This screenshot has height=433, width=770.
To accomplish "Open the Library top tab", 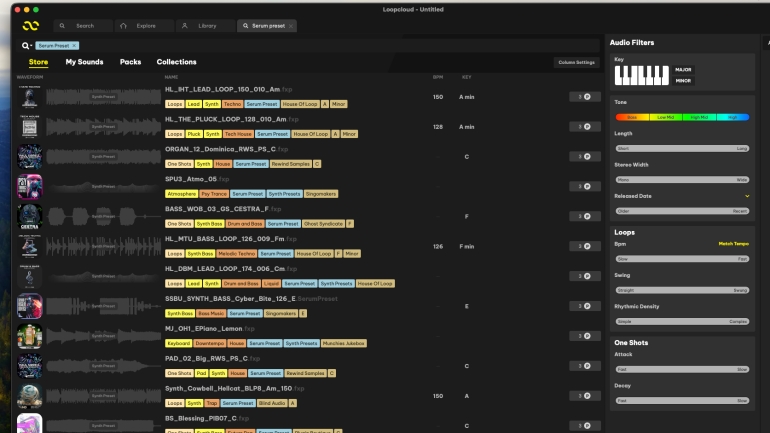I will click(x=205, y=26).
